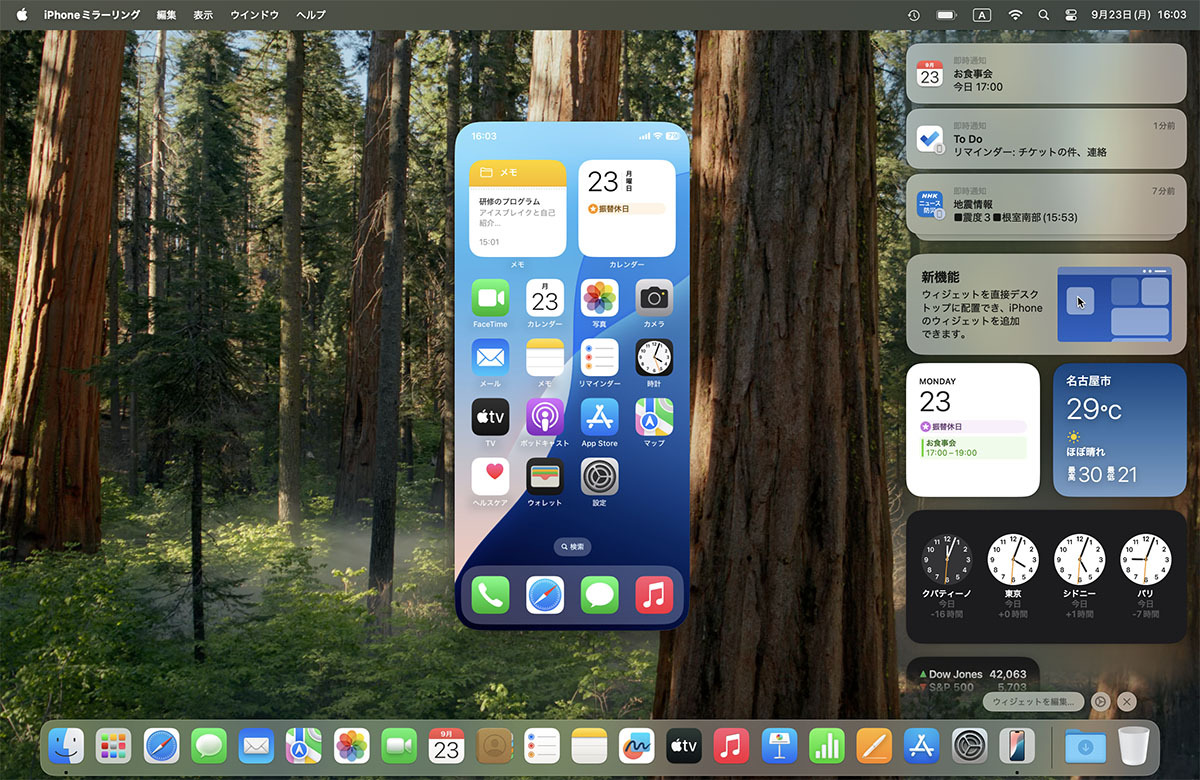The image size is (1200, 780).
Task: Open Spotlight search from the menu bar
Action: click(1044, 15)
